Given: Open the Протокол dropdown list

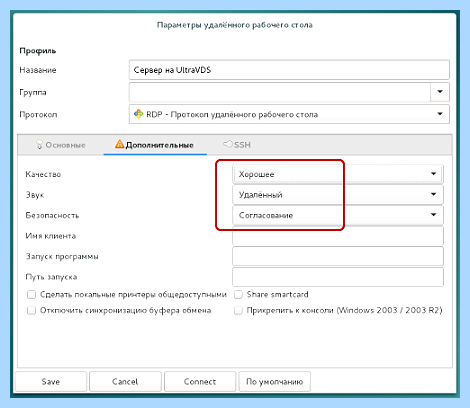Looking at the screenshot, I should [289, 114].
